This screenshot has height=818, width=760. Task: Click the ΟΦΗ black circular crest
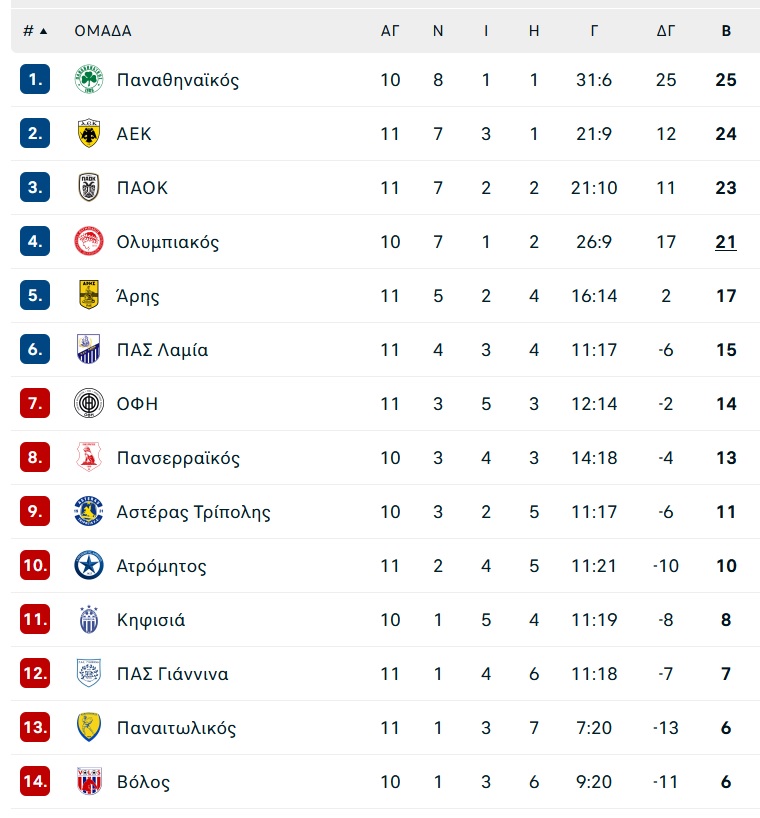pyautogui.click(x=89, y=403)
